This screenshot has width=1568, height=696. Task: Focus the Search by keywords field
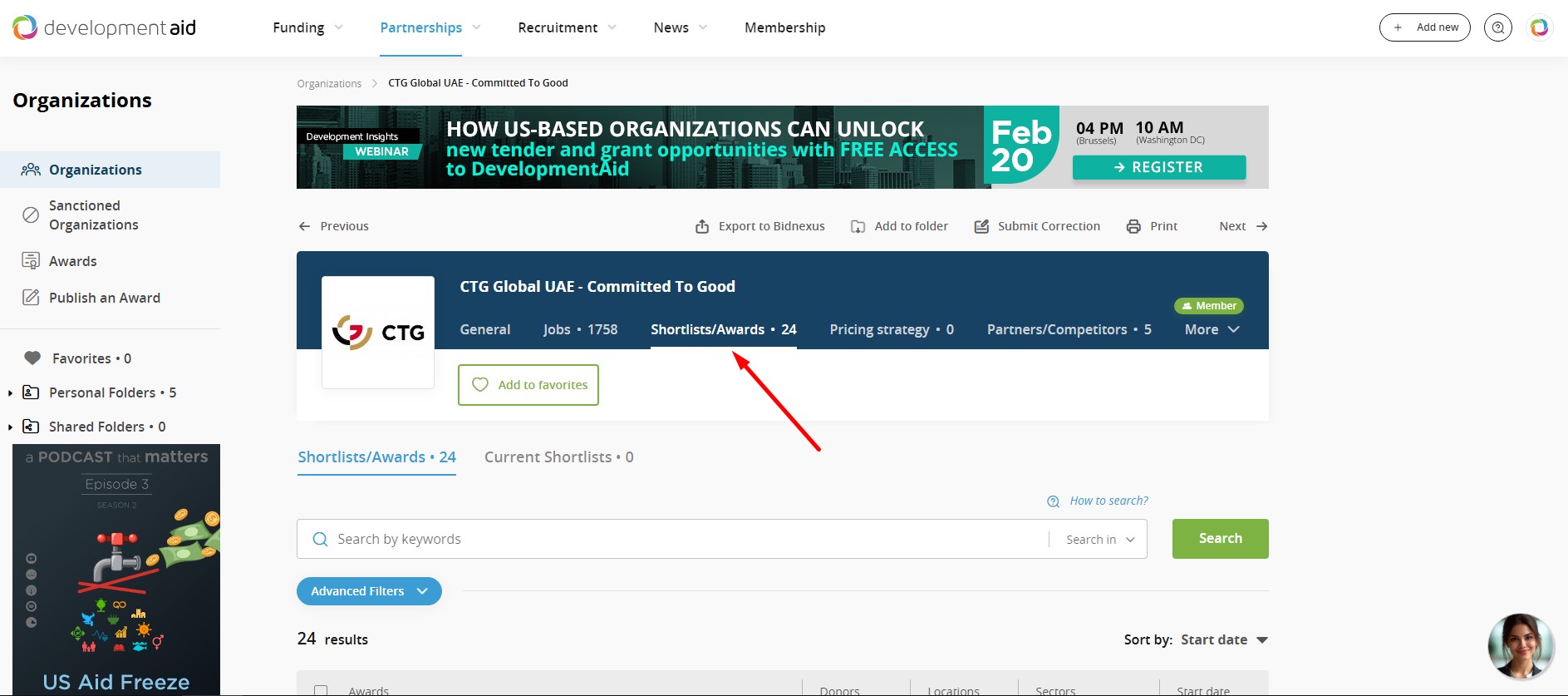pos(681,540)
